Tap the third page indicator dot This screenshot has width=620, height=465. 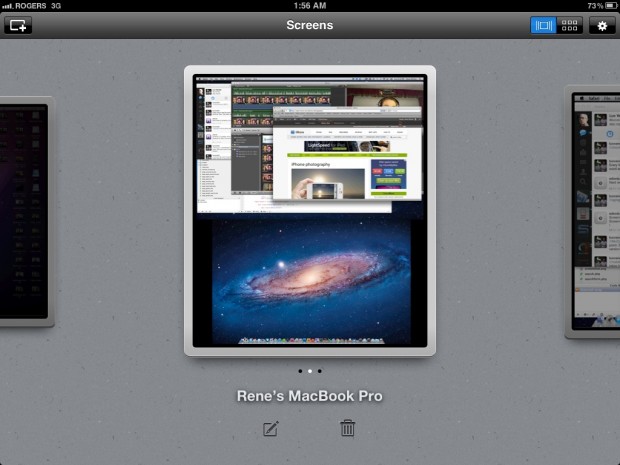319,371
